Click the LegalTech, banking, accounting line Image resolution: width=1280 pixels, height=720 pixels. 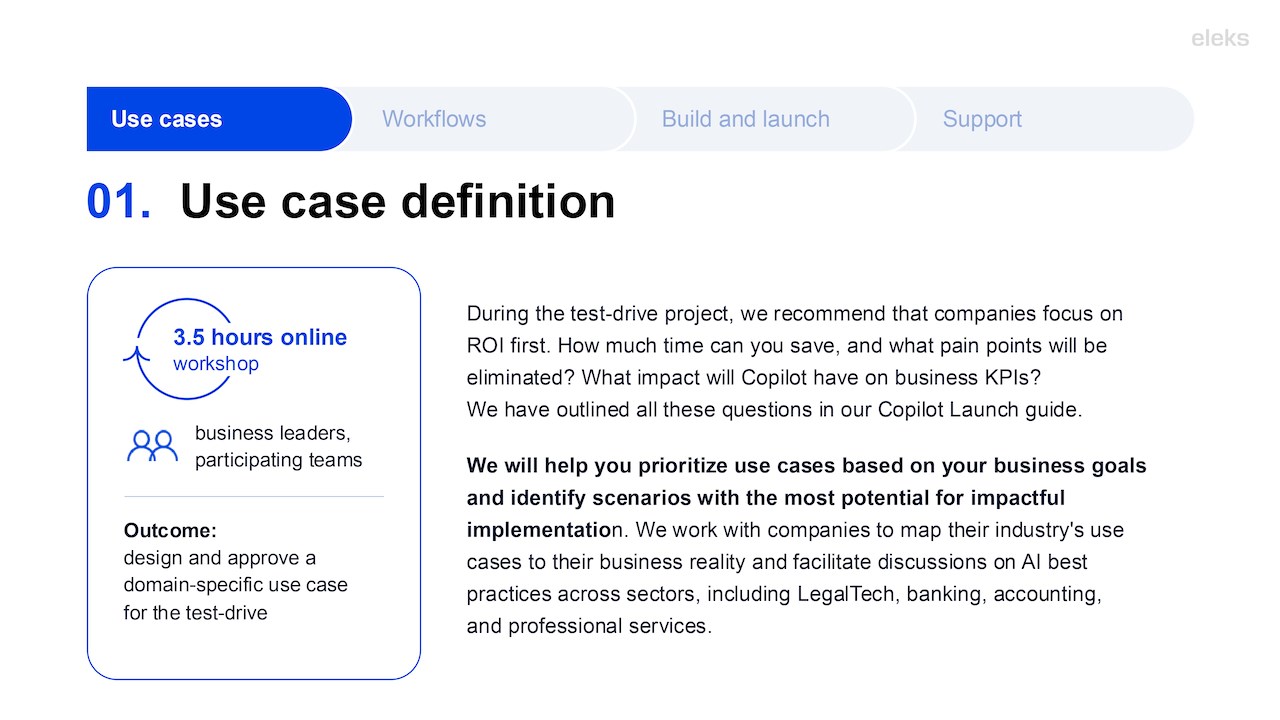pos(784,594)
